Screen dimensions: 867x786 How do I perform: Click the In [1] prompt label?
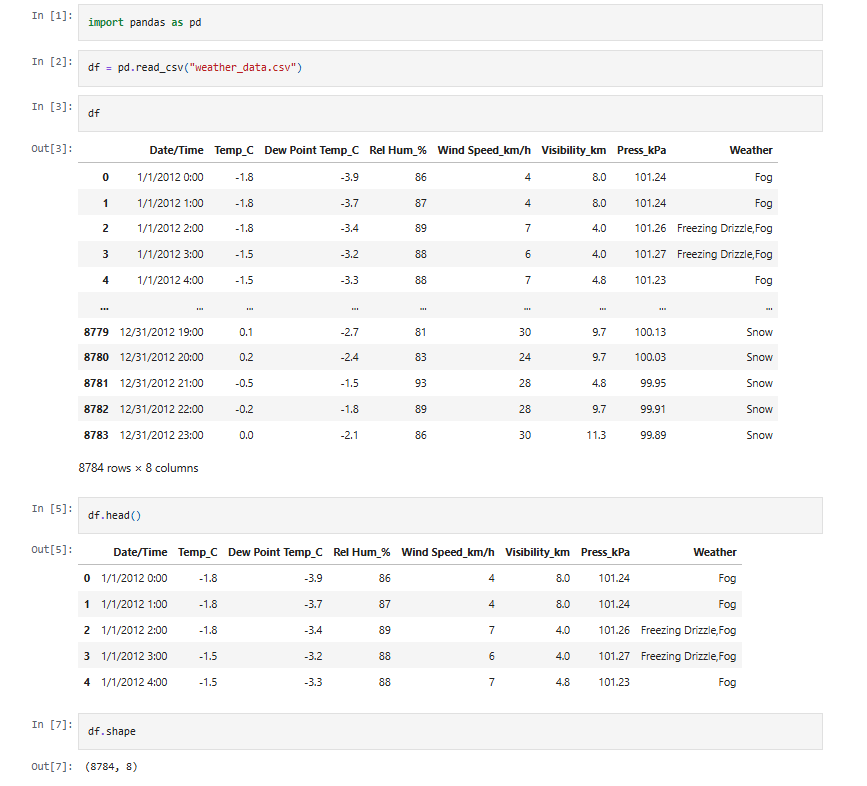(52, 15)
